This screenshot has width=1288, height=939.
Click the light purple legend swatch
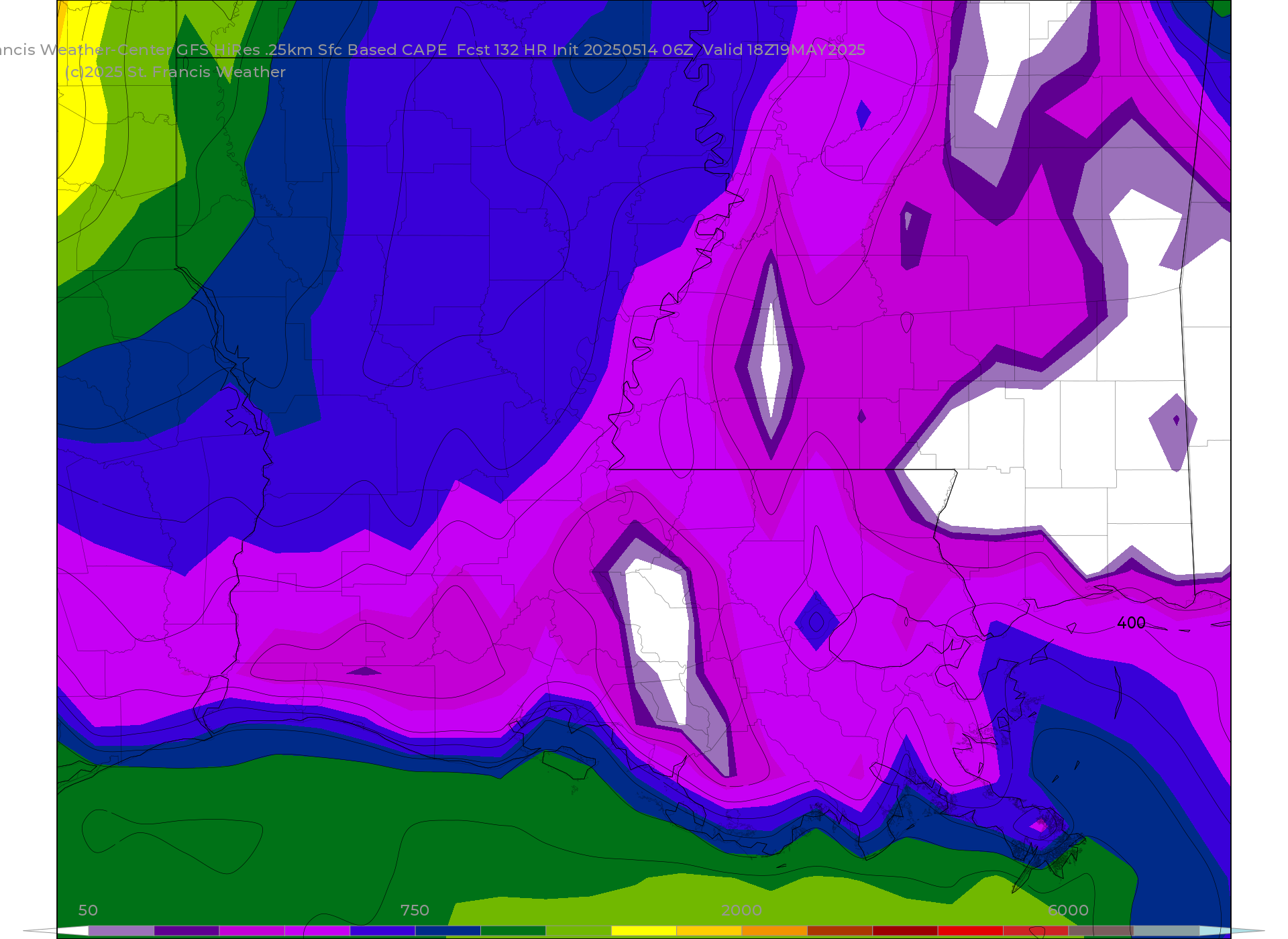click(121, 931)
